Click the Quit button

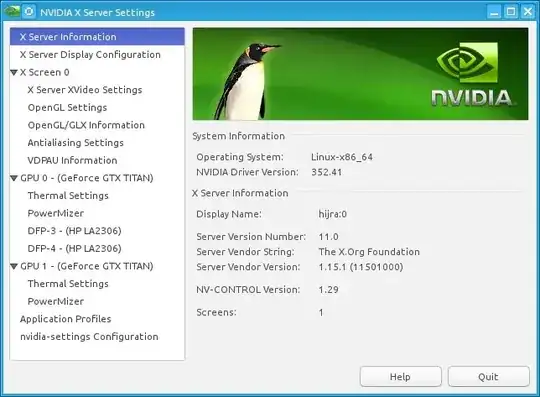tap(488, 377)
